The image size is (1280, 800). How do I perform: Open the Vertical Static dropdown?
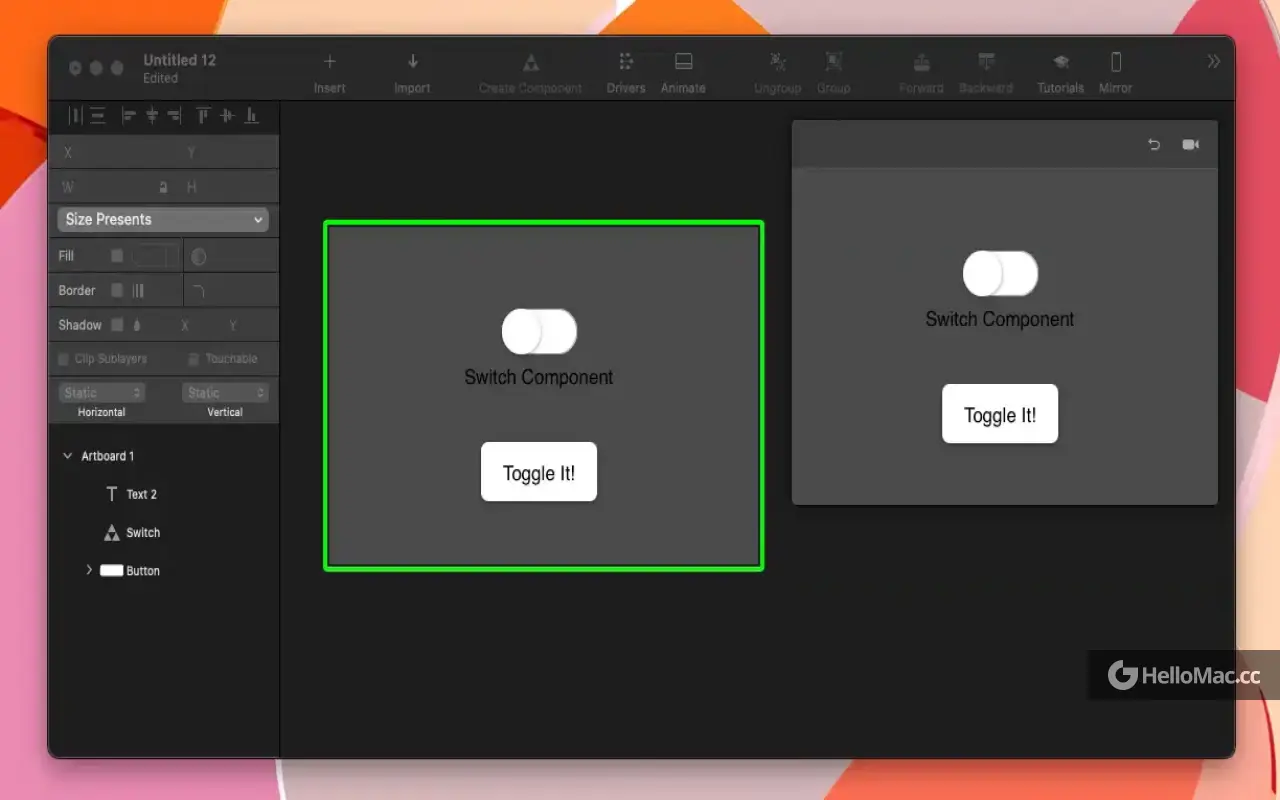tap(225, 393)
